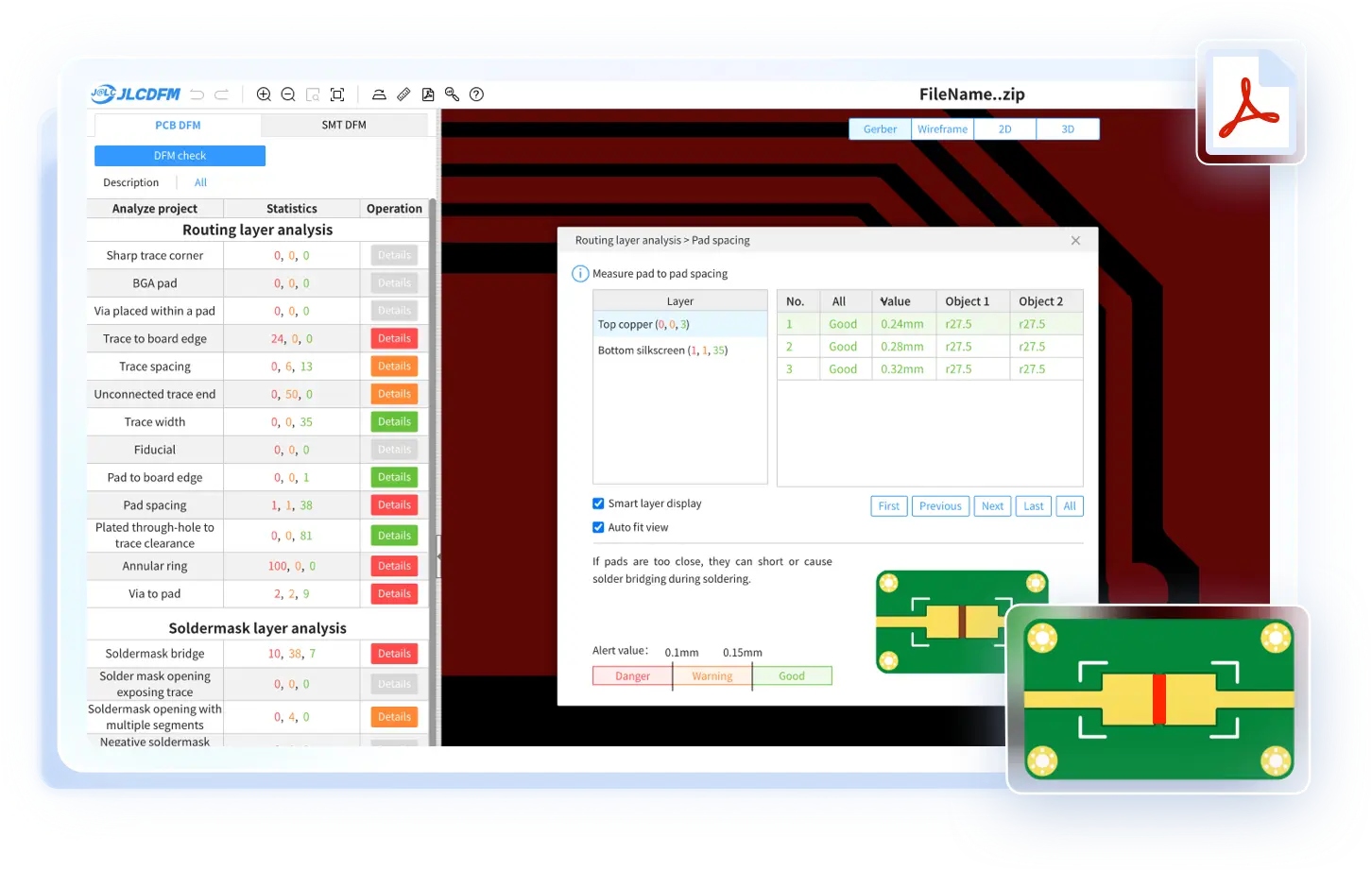
Task: Click the red Danger alert swatch
Action: coord(632,676)
